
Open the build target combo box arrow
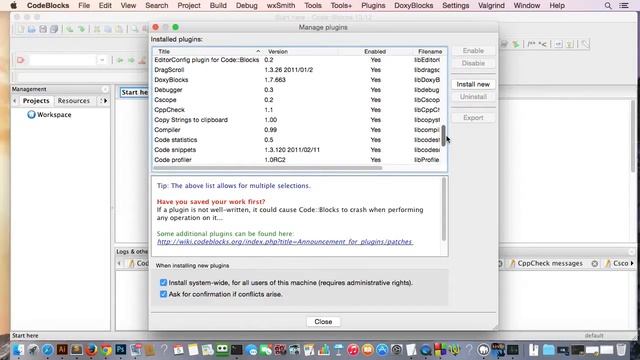(x=102, y=60)
